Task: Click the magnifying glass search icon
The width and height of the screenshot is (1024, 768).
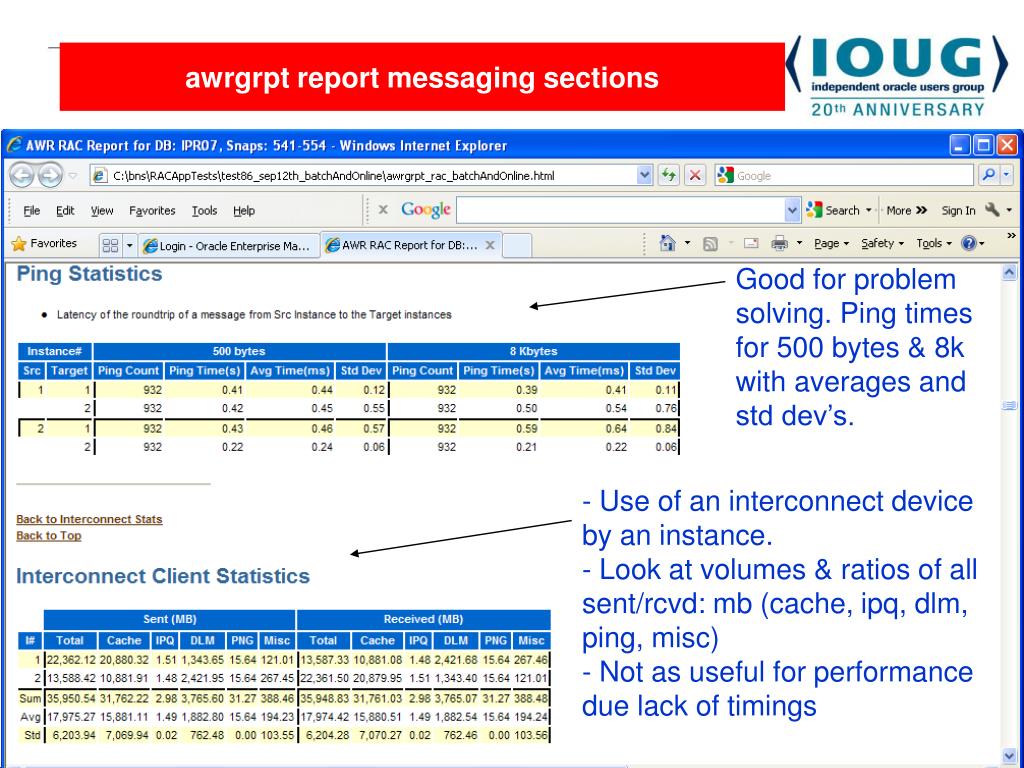Action: pos(989,175)
